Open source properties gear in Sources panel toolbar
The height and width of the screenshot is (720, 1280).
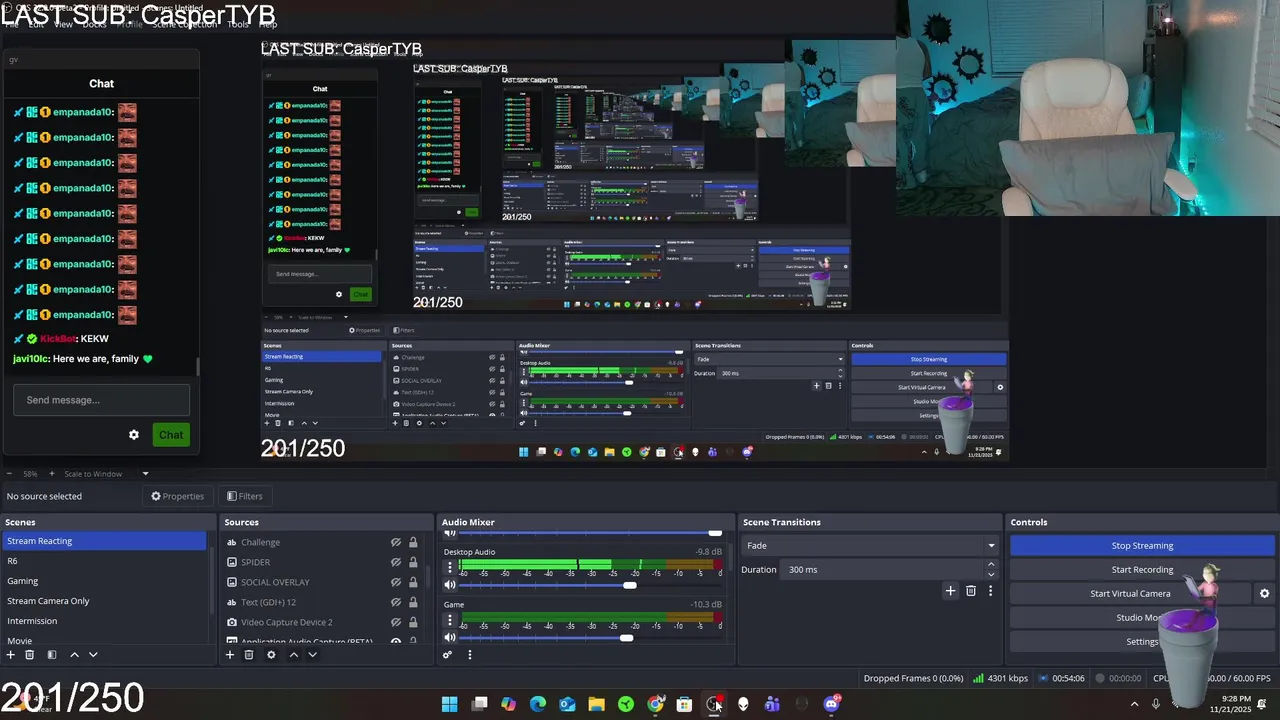pyautogui.click(x=271, y=655)
